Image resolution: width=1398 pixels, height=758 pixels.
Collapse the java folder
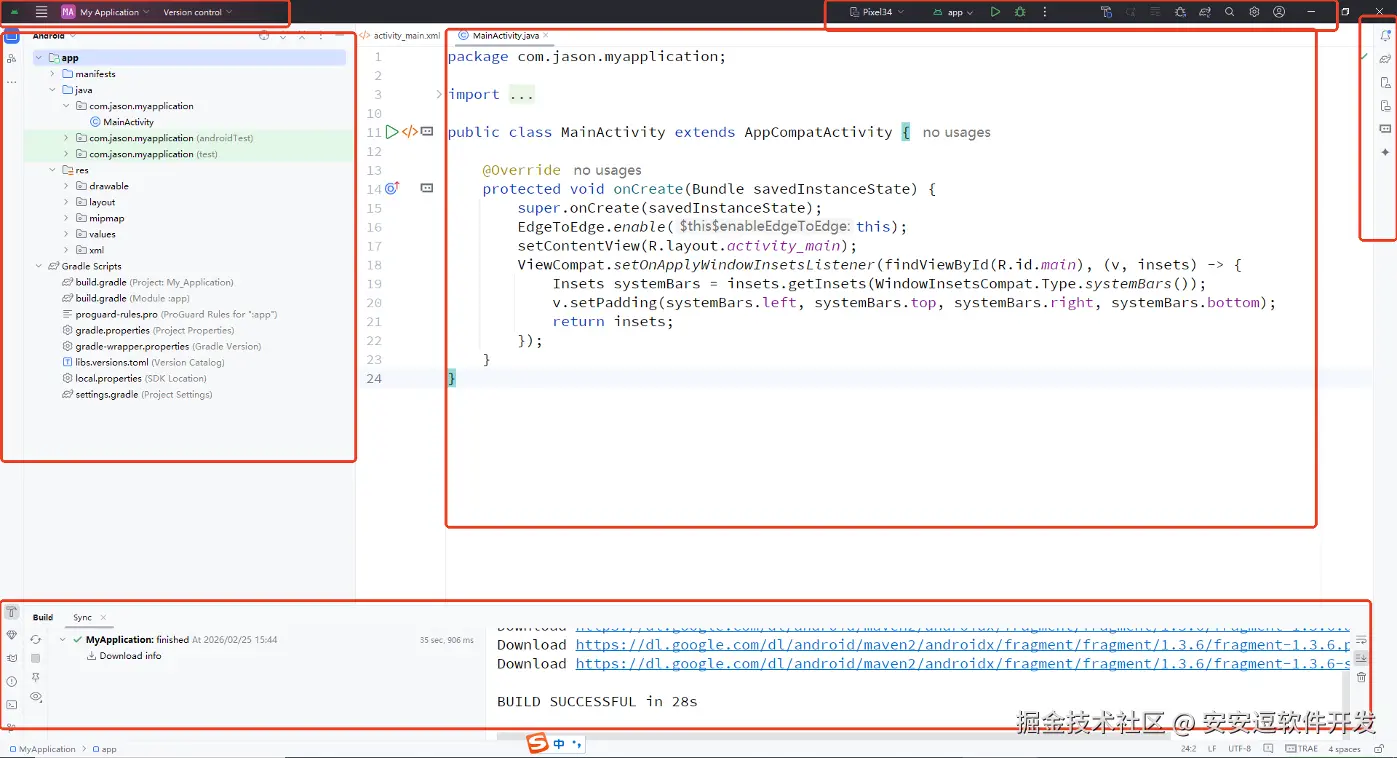pos(52,90)
